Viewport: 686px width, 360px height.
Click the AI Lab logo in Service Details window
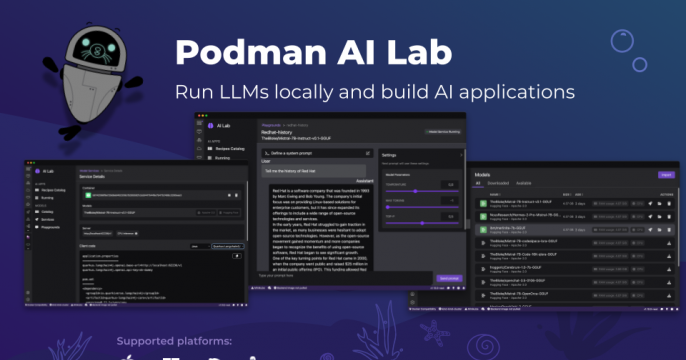point(38,171)
